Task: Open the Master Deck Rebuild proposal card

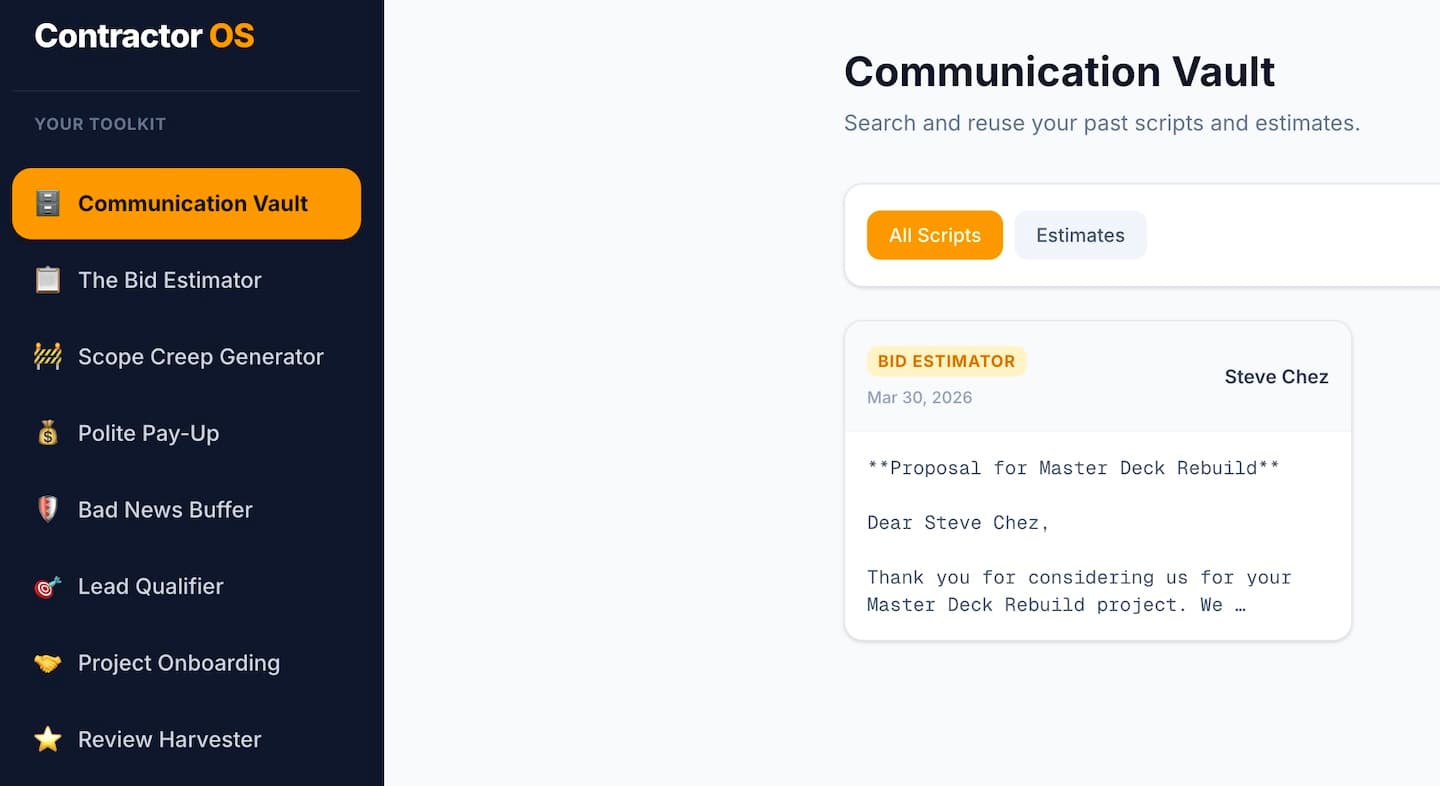Action: coord(1097,535)
